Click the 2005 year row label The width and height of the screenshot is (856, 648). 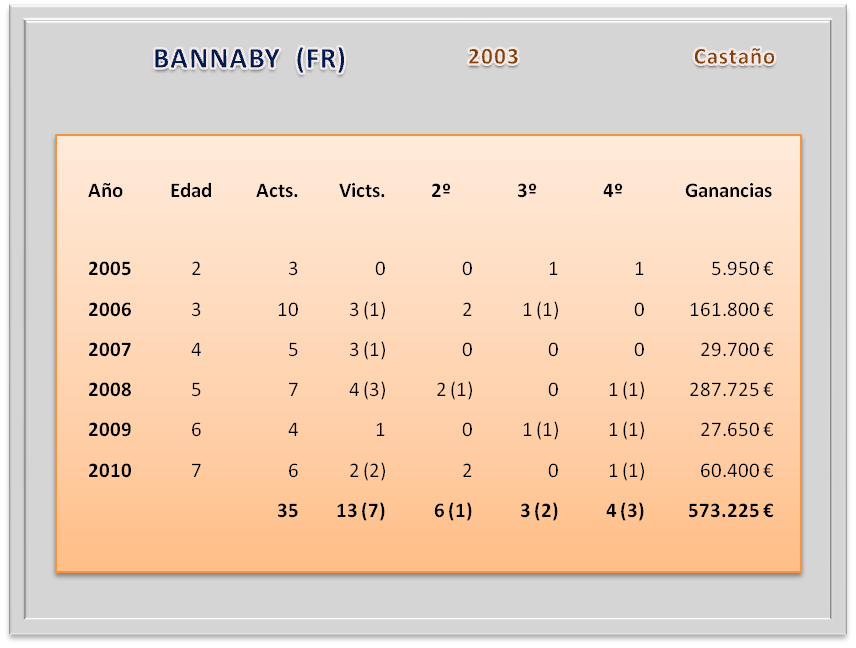pos(109,269)
